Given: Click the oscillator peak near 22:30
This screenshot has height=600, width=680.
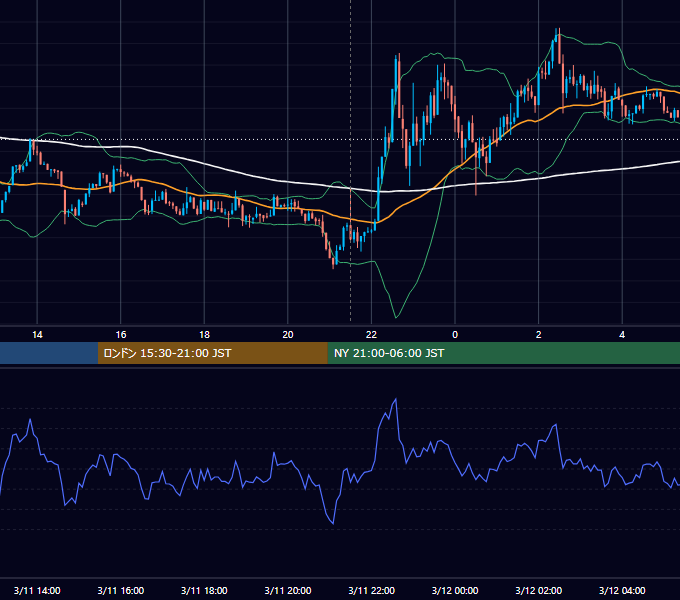Looking at the screenshot, I should pos(396,399).
